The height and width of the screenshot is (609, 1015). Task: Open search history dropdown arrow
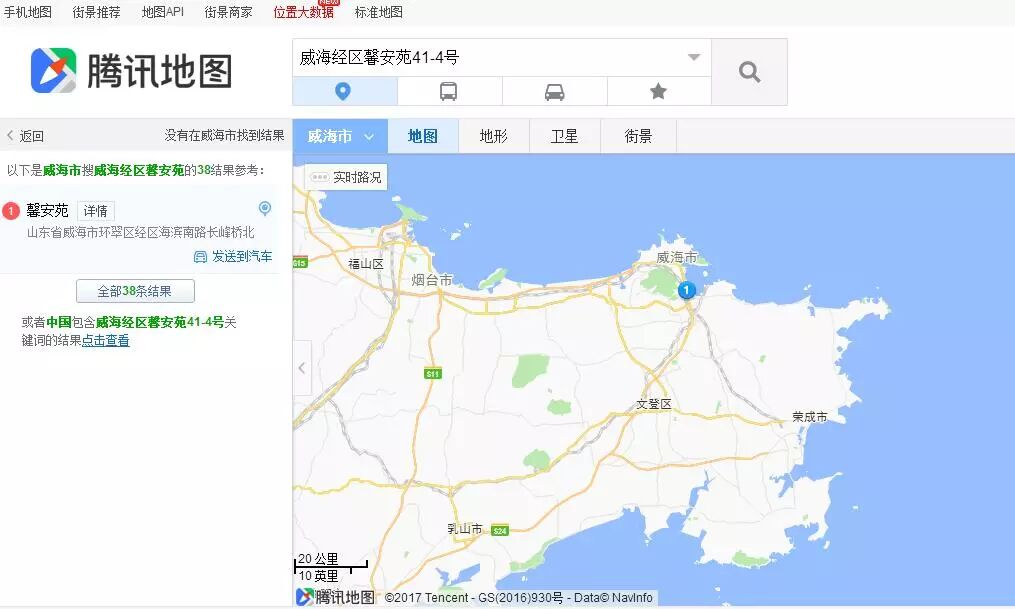(x=694, y=57)
